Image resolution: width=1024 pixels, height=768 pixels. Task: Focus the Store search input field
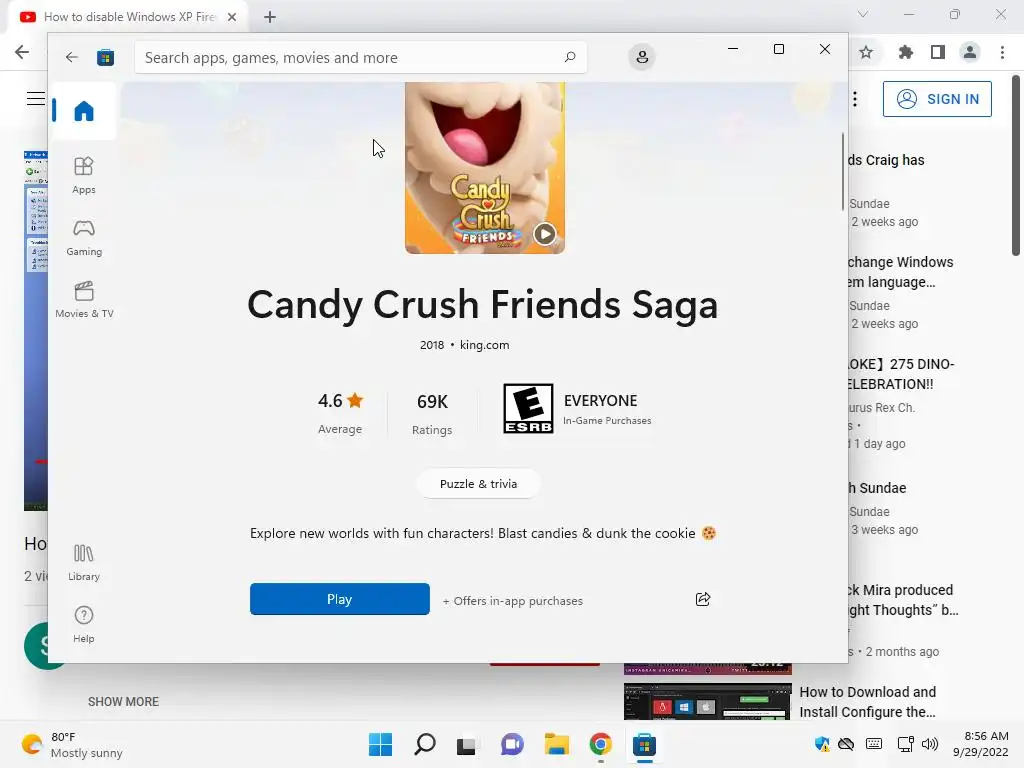[360, 57]
